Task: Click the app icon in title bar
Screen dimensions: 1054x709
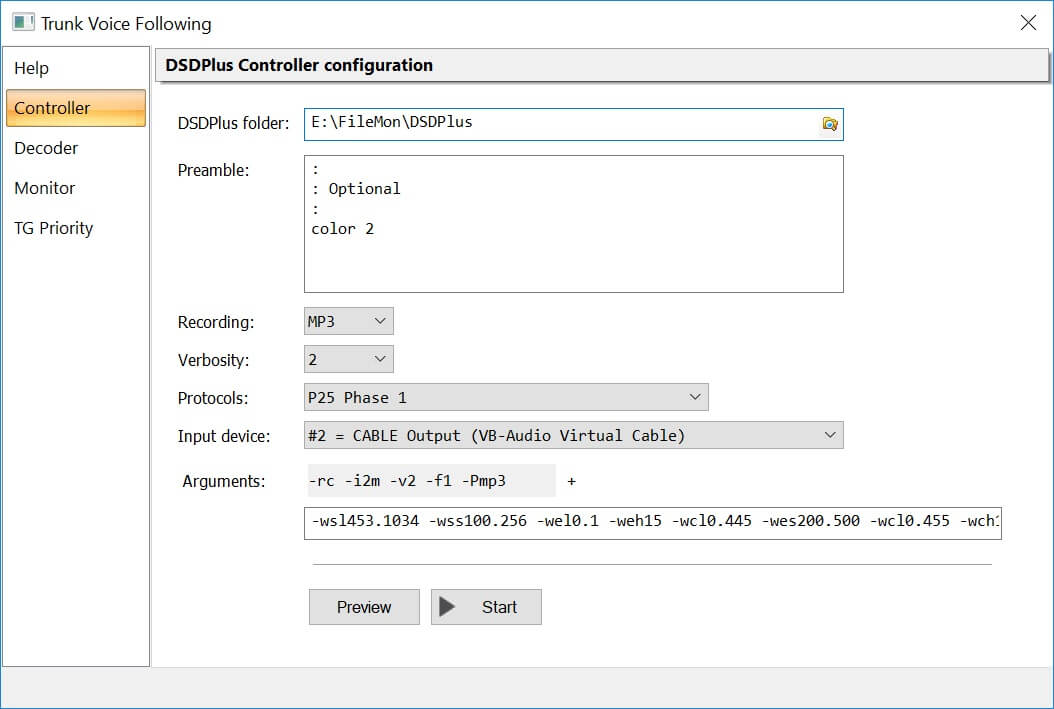Action: [x=23, y=22]
